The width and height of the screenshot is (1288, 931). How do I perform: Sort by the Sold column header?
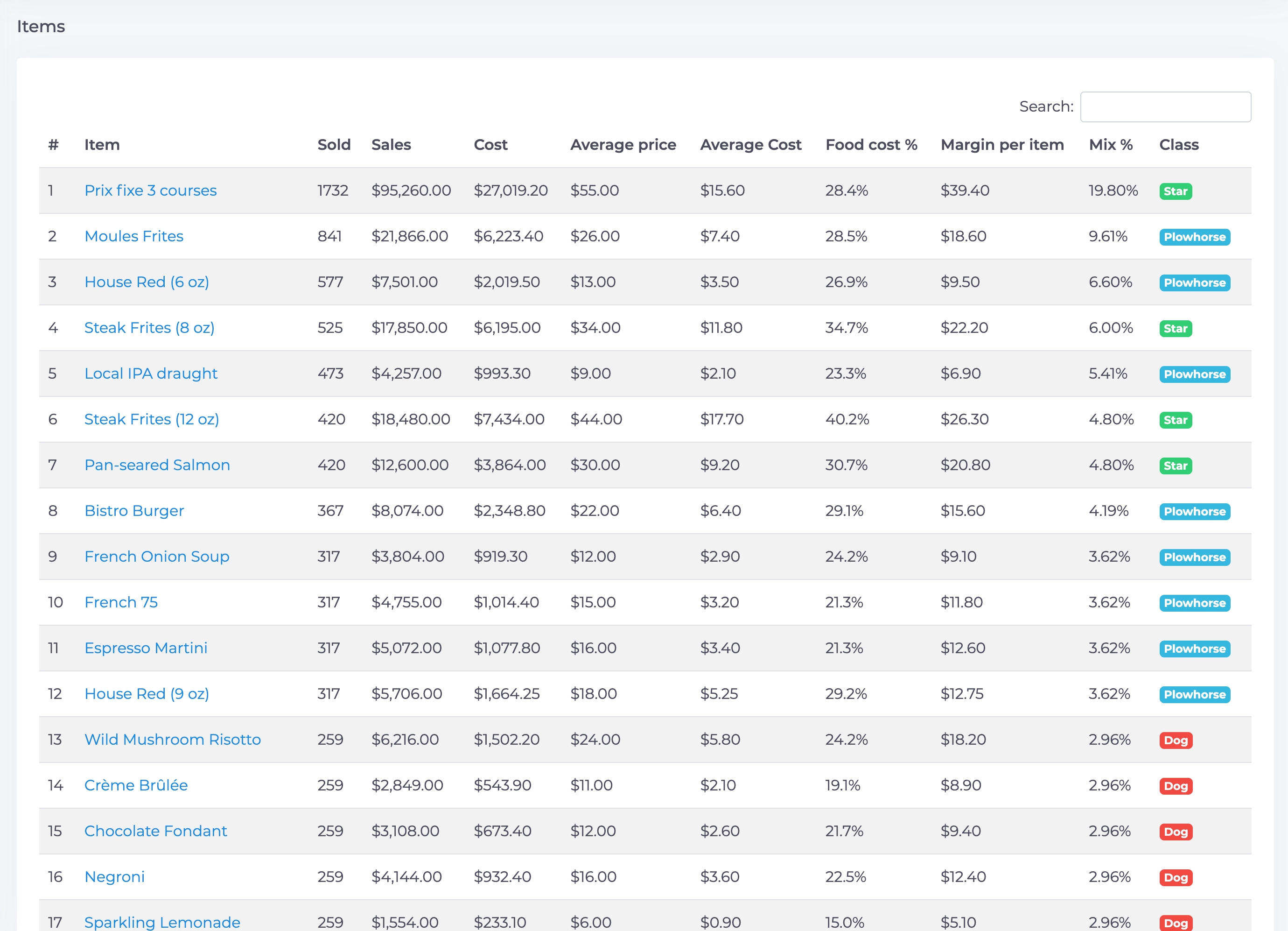[x=334, y=145]
